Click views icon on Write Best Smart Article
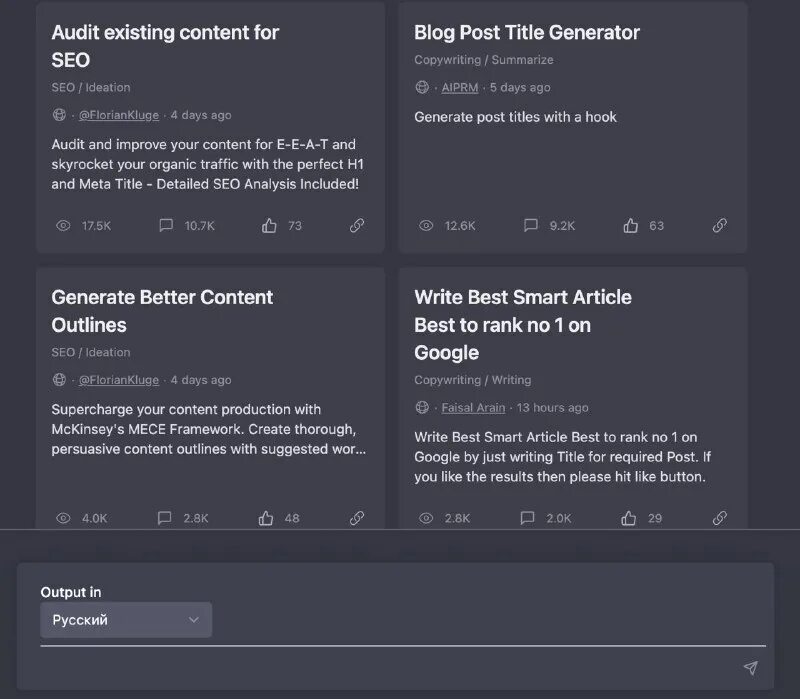Screen dimensions: 800x699 (424, 518)
